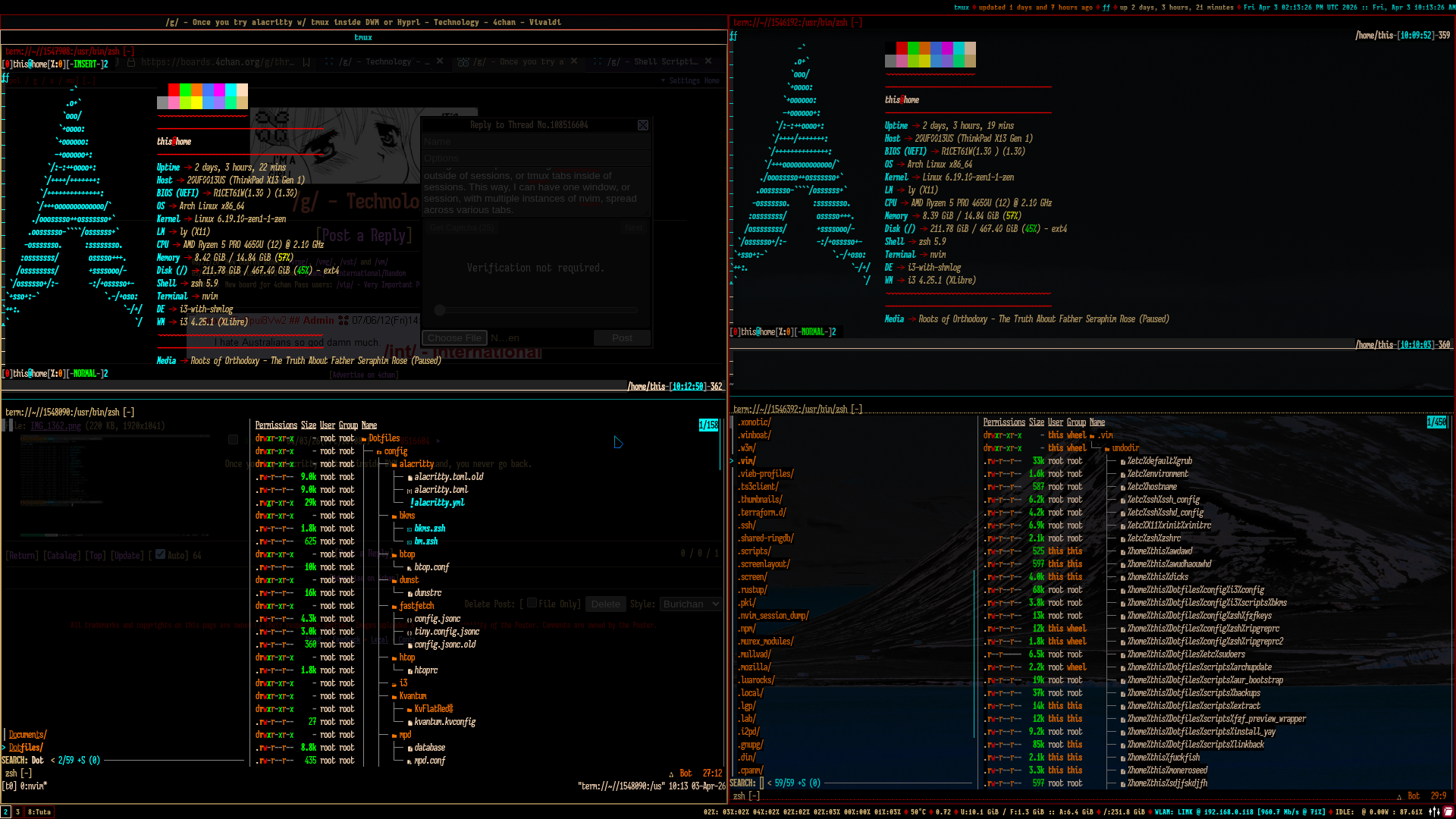This screenshot has height=819, width=1456.
Task: Open the Burichan style dropdown
Action: coord(689,604)
